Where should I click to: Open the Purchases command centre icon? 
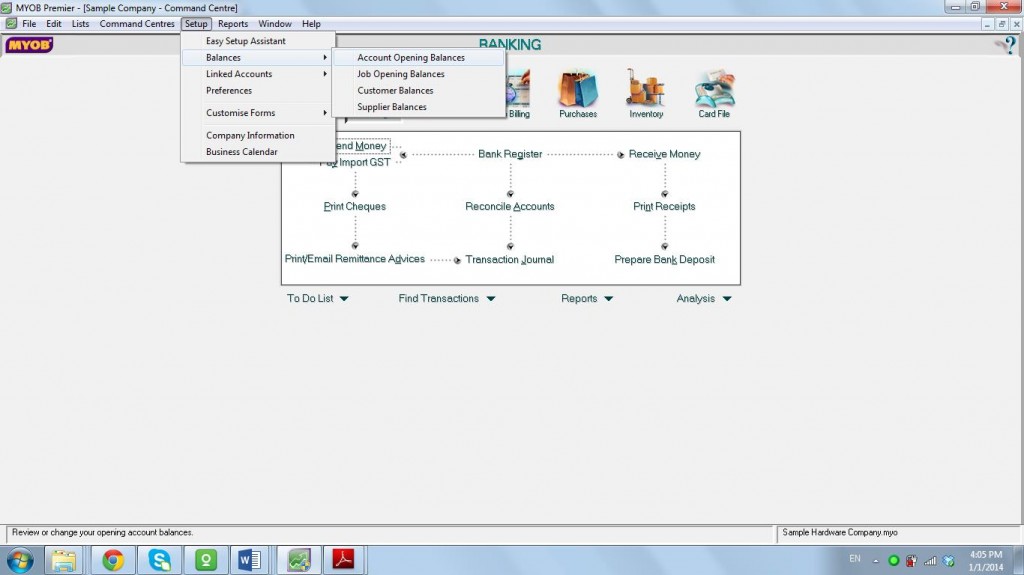578,93
